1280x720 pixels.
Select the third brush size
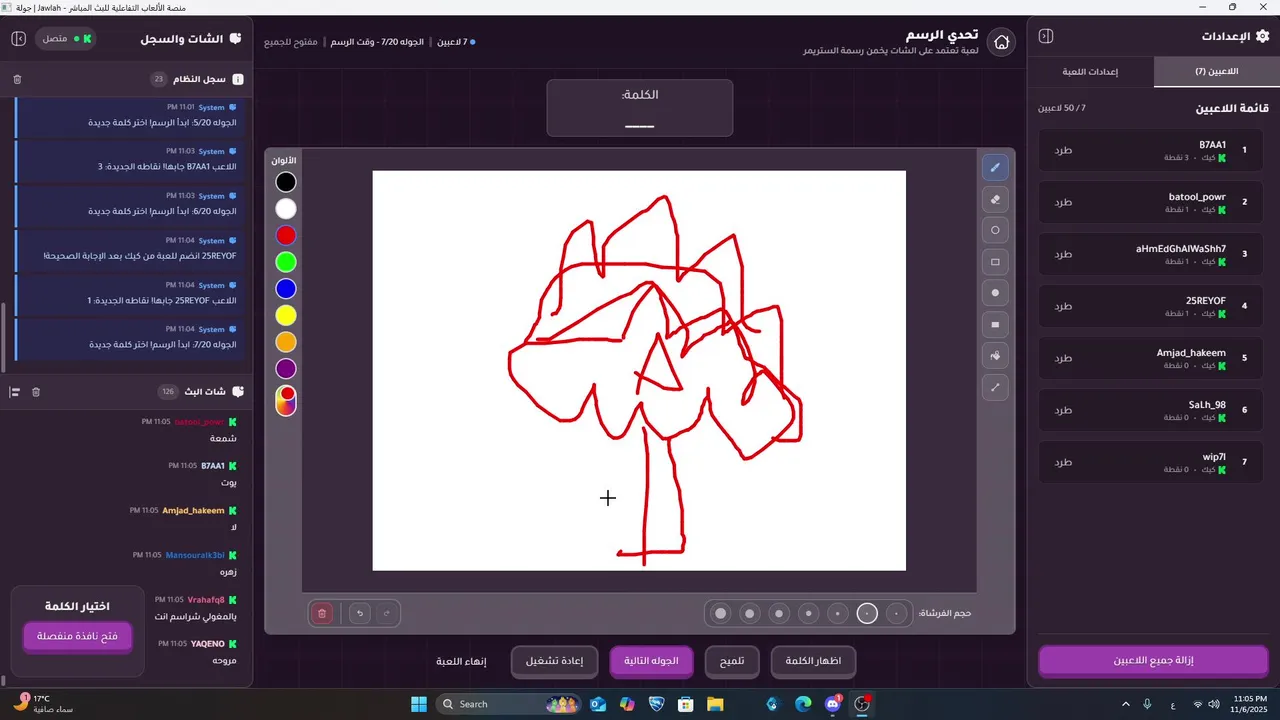coord(838,613)
